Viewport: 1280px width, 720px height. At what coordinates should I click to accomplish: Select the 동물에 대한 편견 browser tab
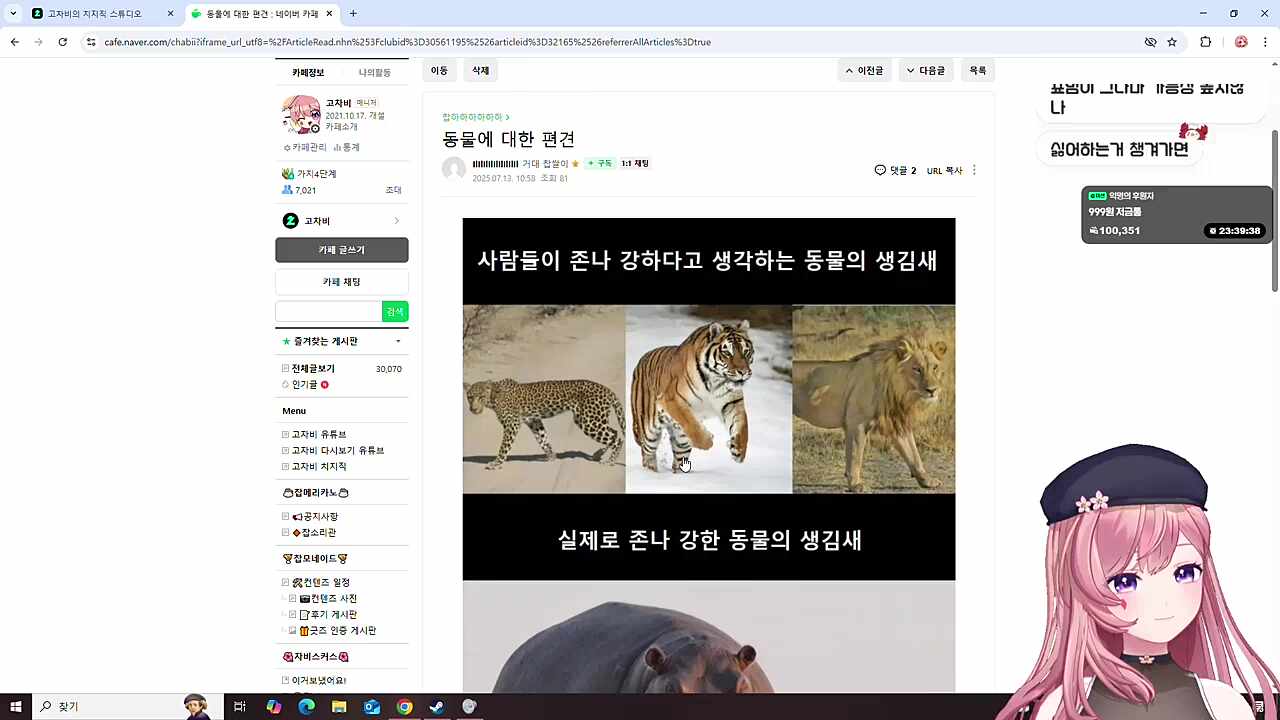[262, 14]
